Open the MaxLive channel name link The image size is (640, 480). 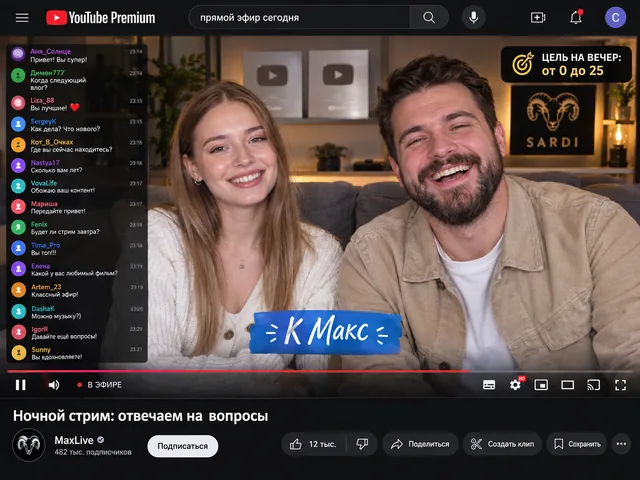[x=74, y=440]
